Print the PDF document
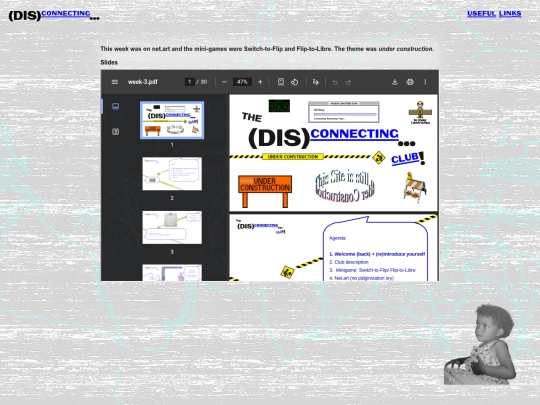The width and height of the screenshot is (540, 405). (410, 82)
